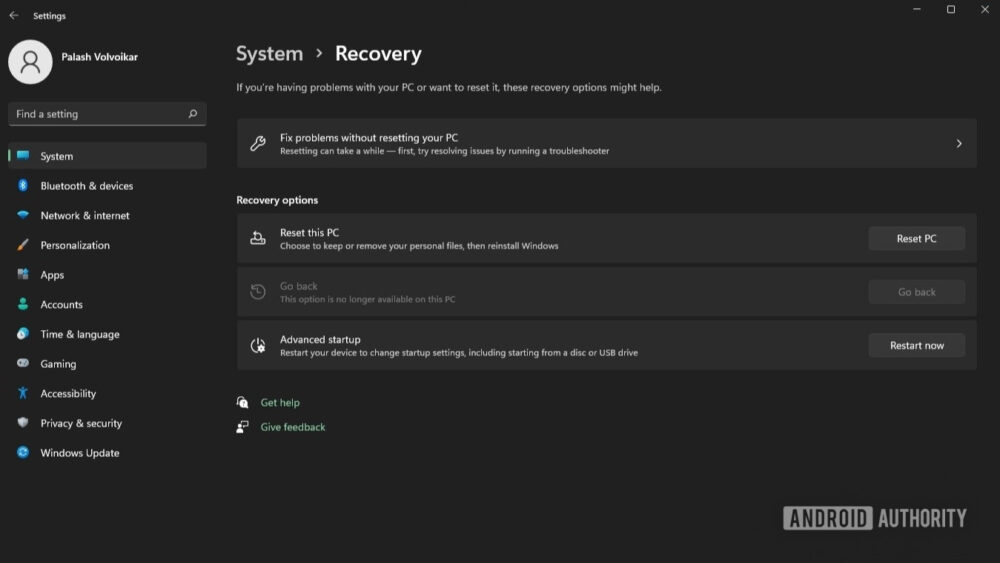Click the Bluetooth & devices icon
1000x563 pixels.
click(23, 186)
